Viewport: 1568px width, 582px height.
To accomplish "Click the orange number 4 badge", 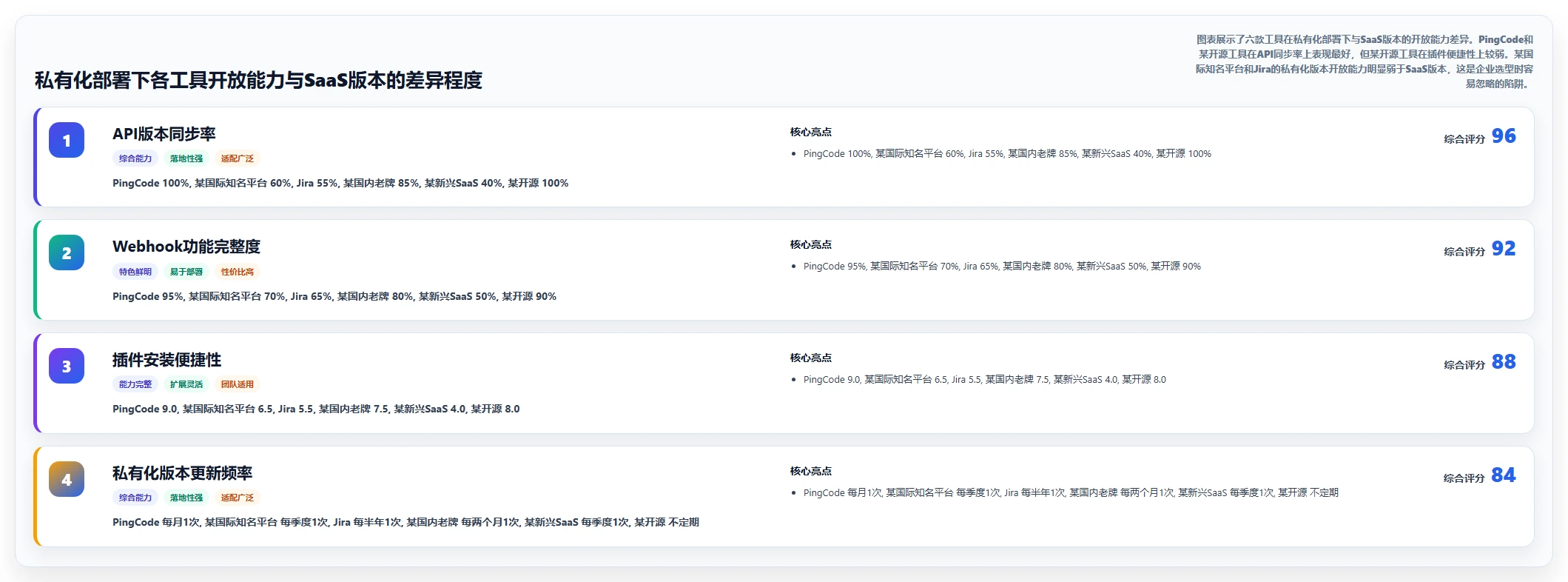I will (x=67, y=479).
